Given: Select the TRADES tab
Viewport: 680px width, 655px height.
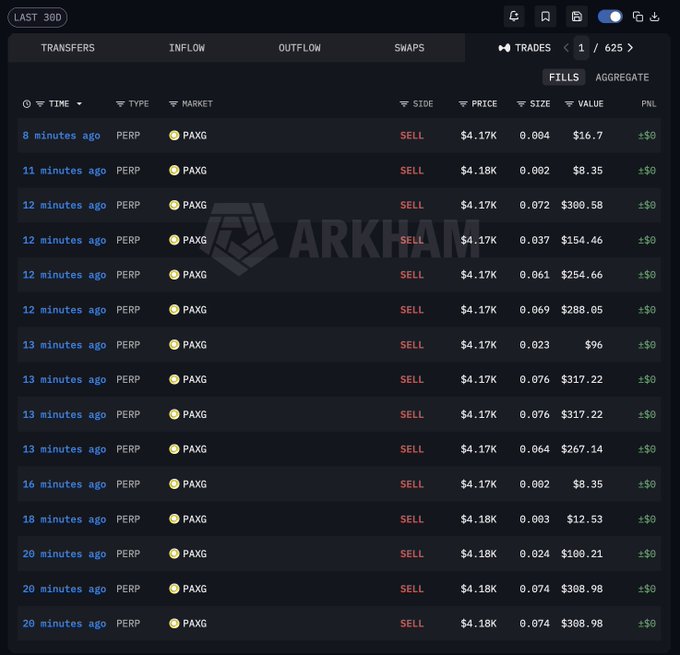Looking at the screenshot, I should coord(524,48).
